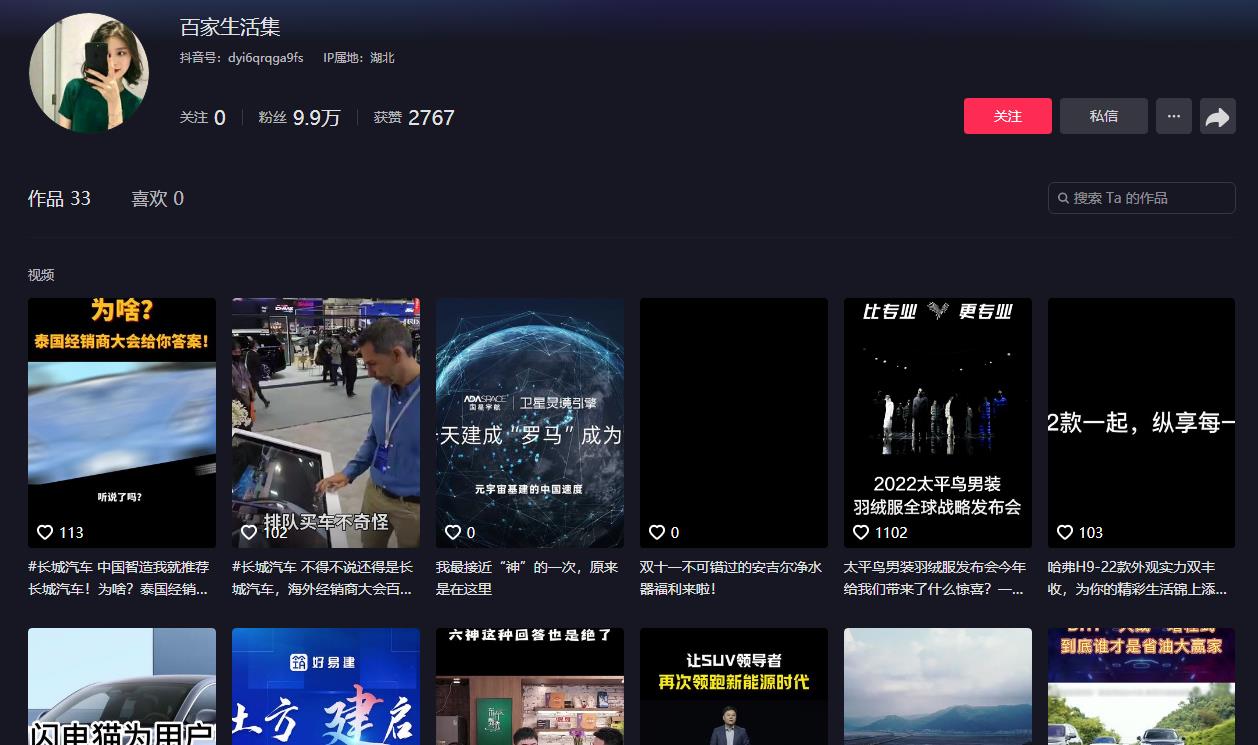The width and height of the screenshot is (1258, 745).
Task: Open the 2022太平鸟男装 video thumbnail
Action: (938, 423)
